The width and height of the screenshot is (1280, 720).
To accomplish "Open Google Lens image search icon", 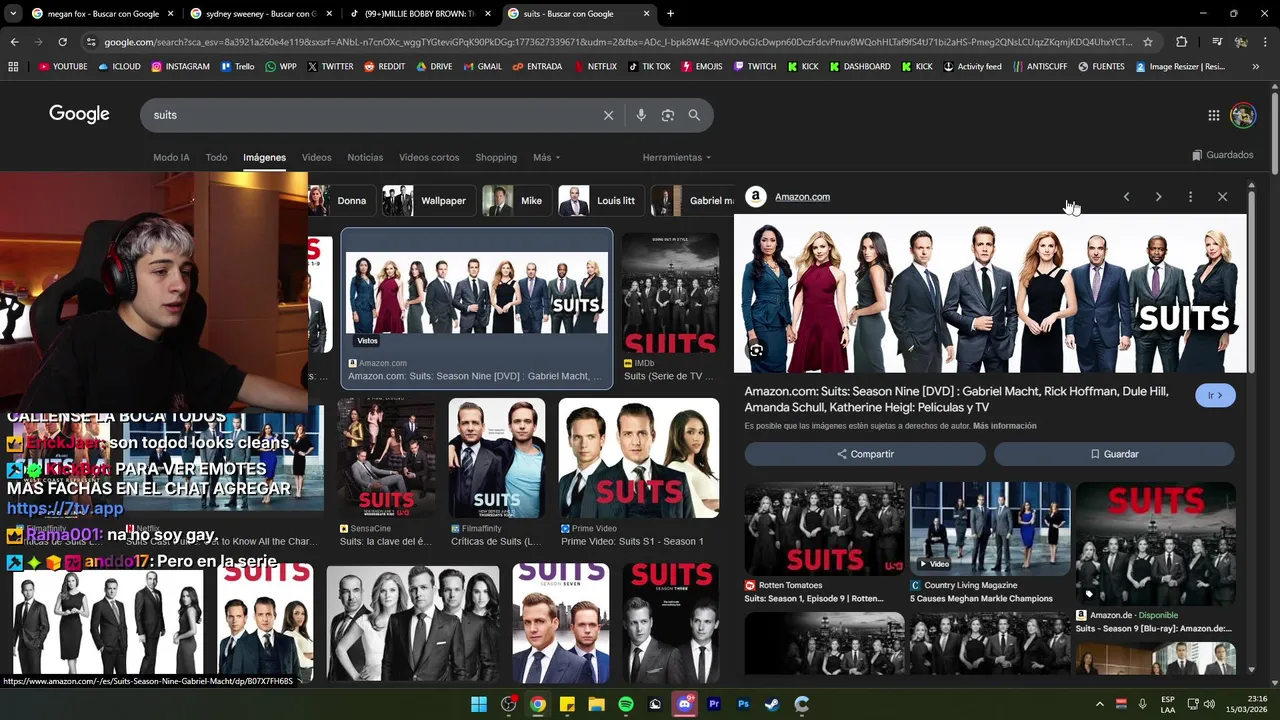I will click(668, 115).
